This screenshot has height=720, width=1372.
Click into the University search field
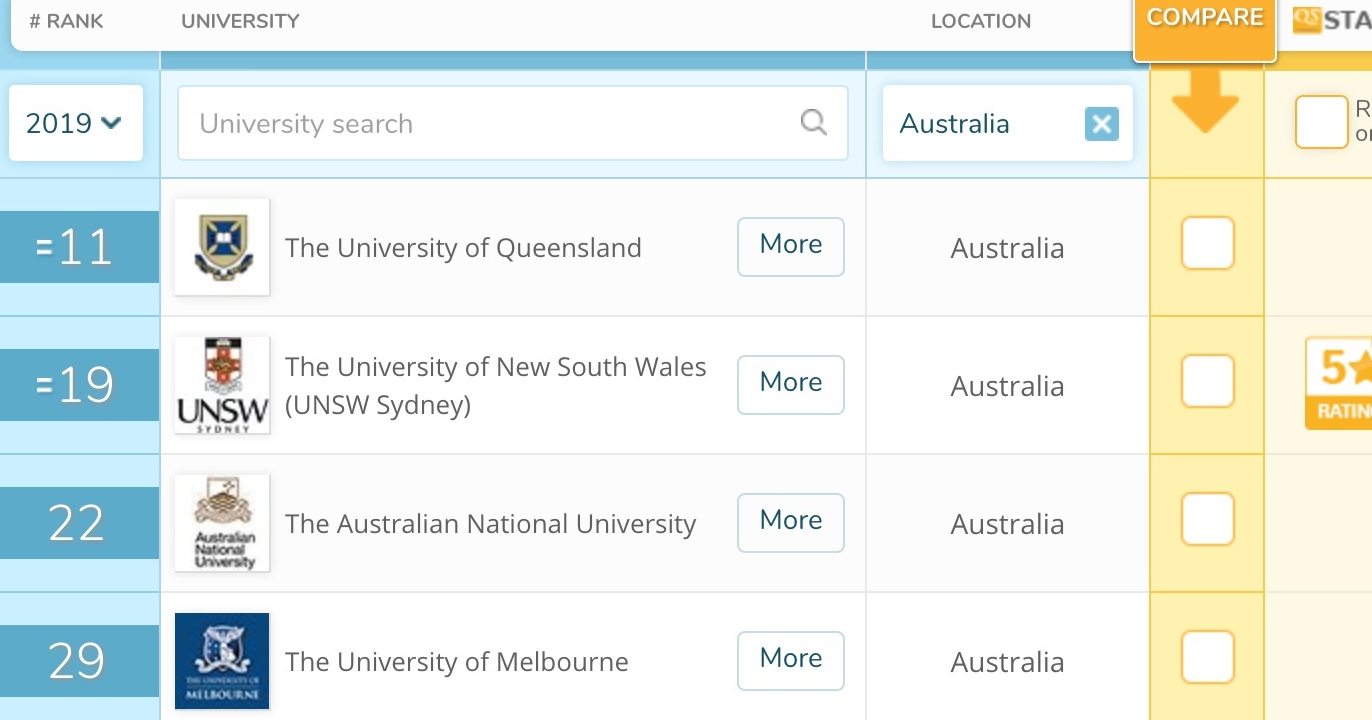click(x=490, y=123)
